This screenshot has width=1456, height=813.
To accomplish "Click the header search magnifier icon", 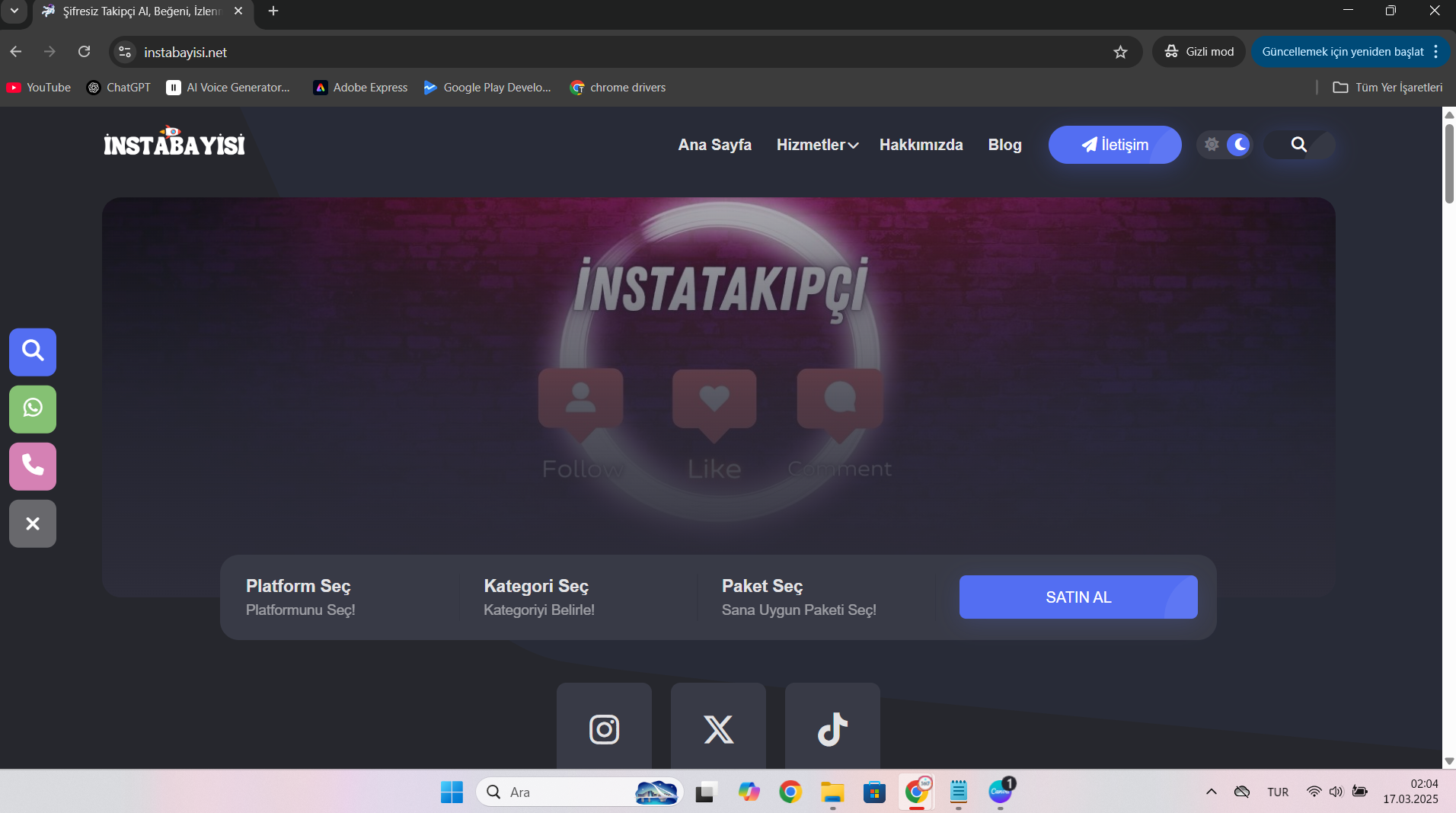I will (x=1299, y=145).
